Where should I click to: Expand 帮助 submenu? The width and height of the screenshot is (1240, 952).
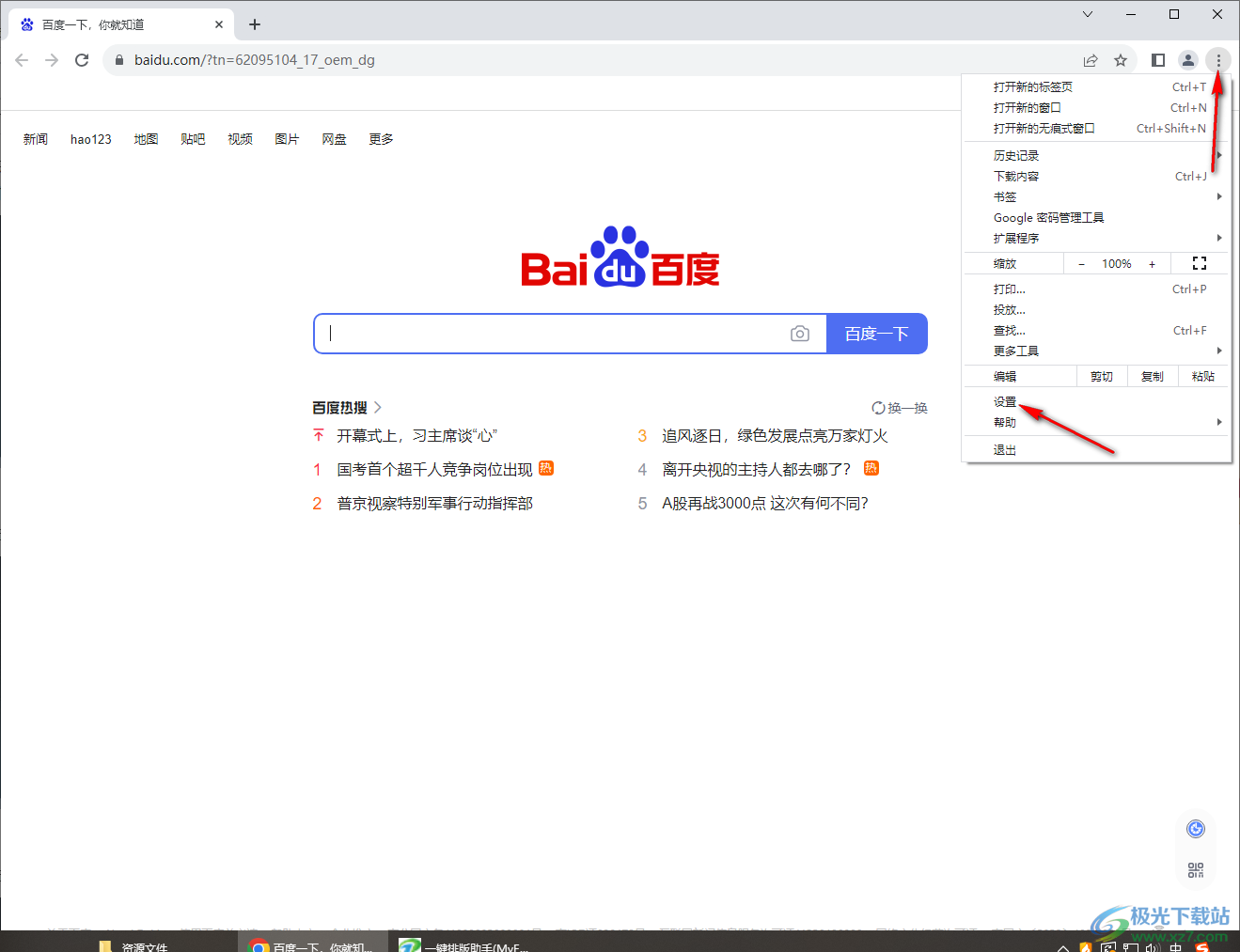pyautogui.click(x=1098, y=422)
